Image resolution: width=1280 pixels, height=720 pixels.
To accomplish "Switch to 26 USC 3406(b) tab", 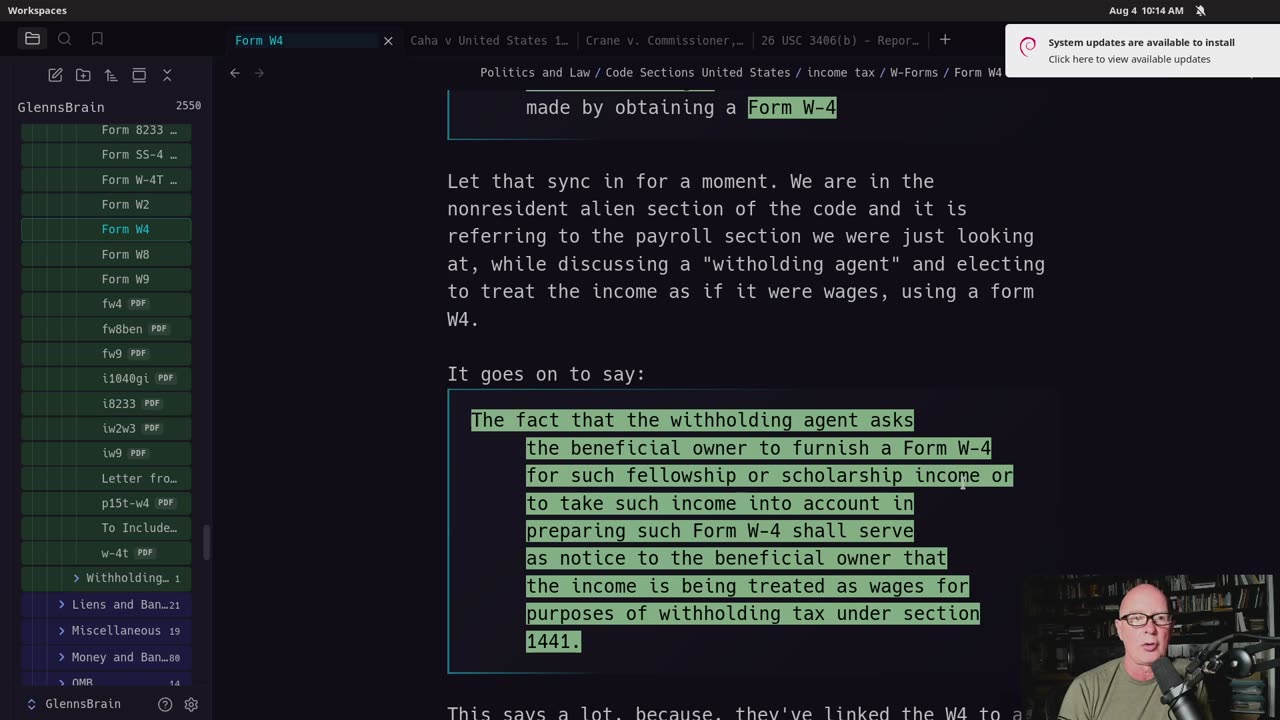I will click(x=840, y=41).
